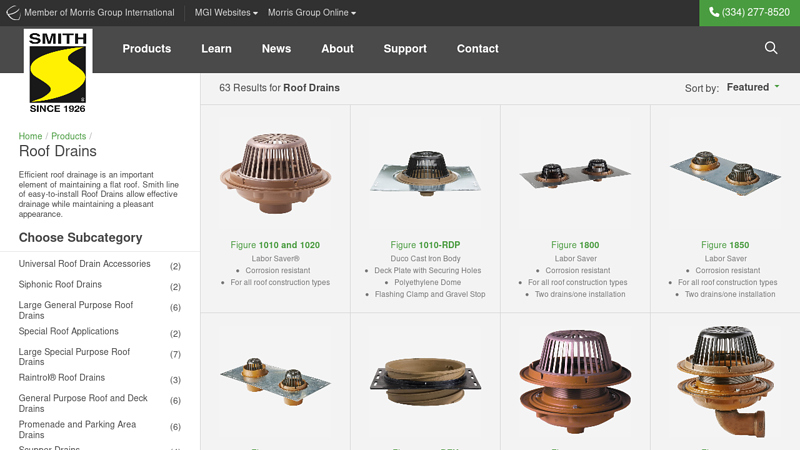This screenshot has width=800, height=450.
Task: Open the Sort by Featured dropdown
Action: 753,87
